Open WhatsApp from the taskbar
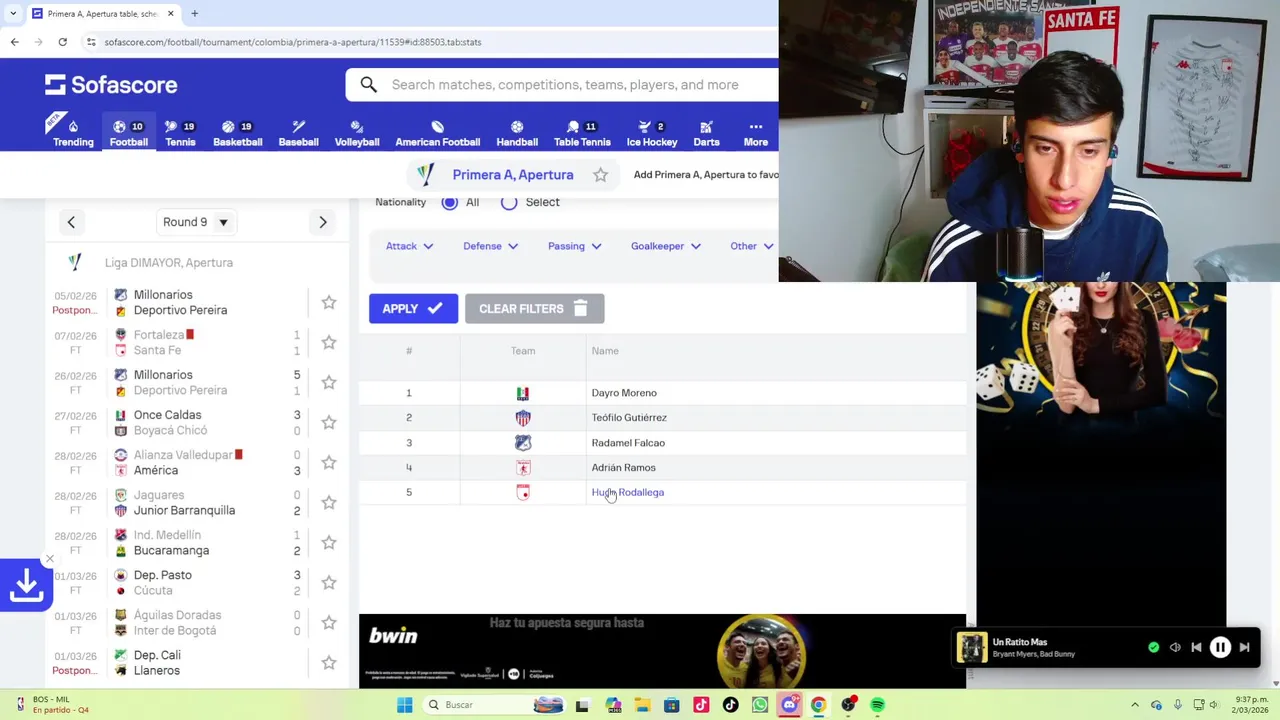 [760, 705]
